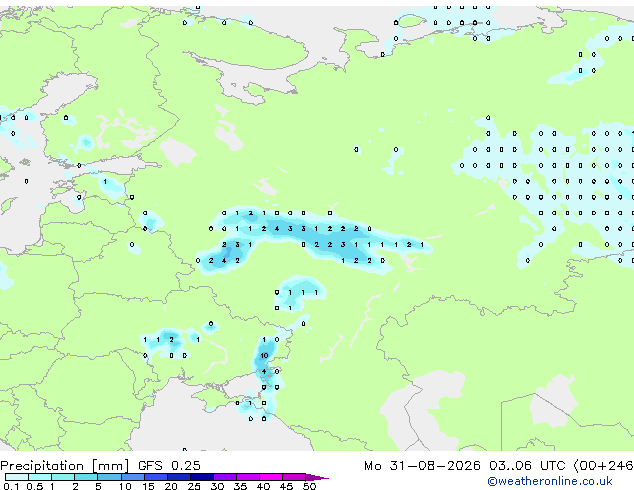Click the 0.1–0.5 mm legend swatch
634x490 pixels.
click(x=17, y=477)
